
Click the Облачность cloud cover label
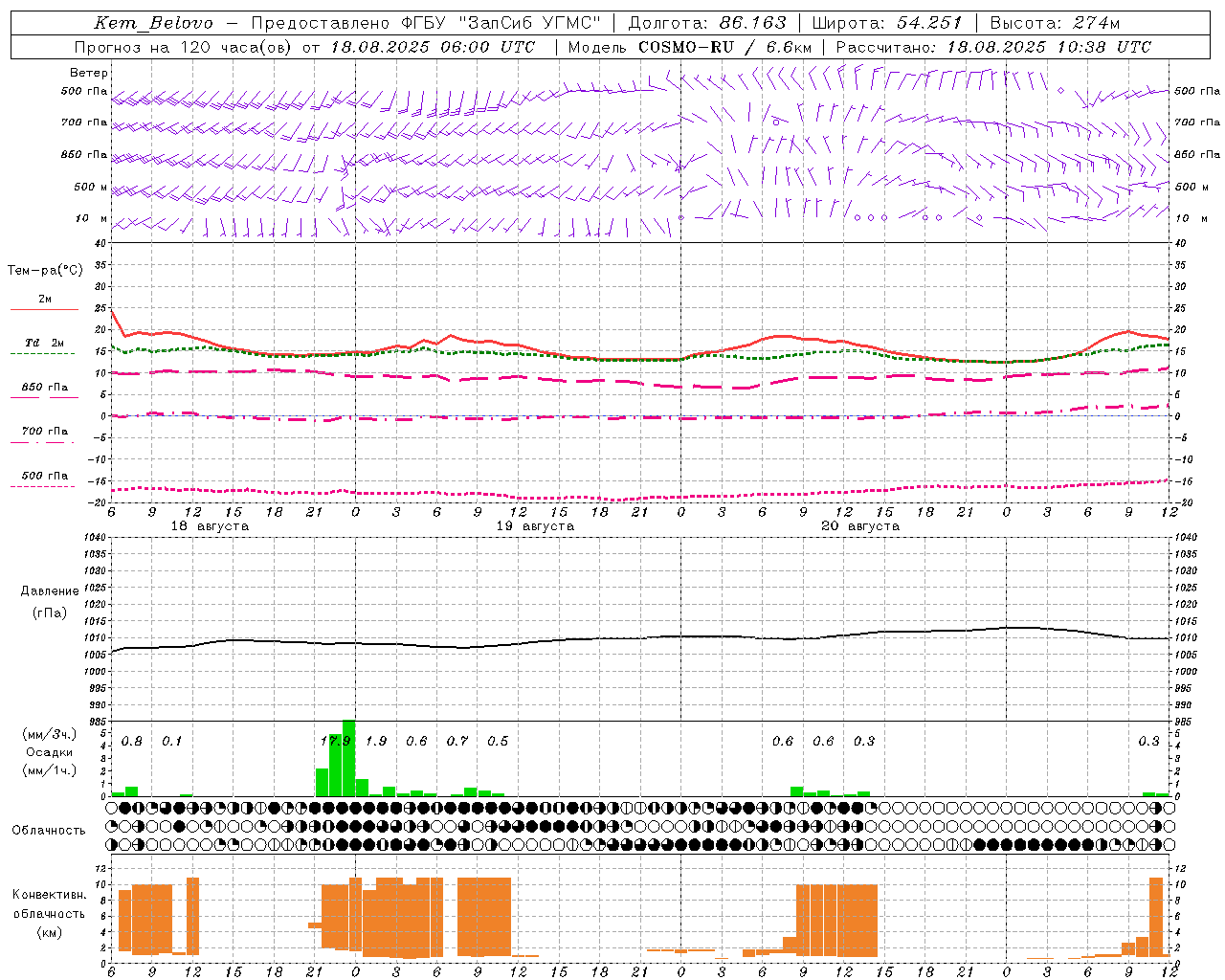point(49,831)
